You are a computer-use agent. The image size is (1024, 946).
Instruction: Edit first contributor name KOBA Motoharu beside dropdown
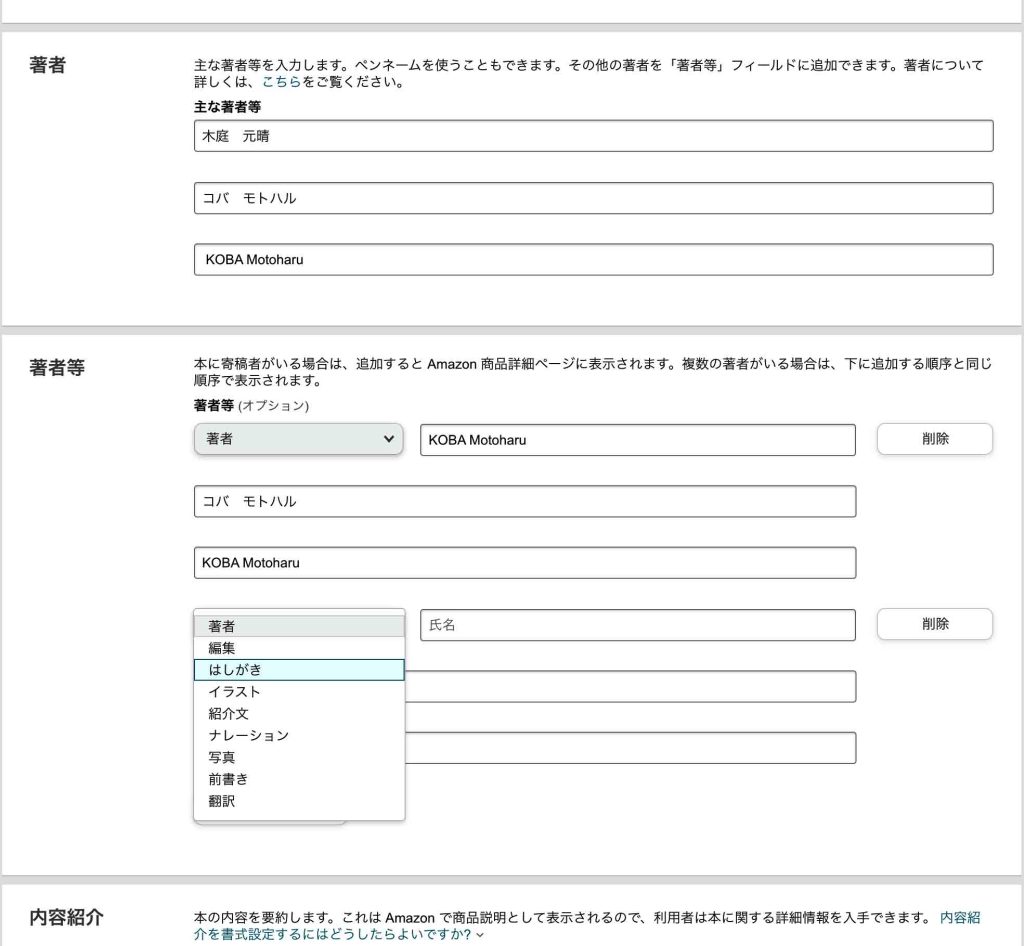click(637, 439)
